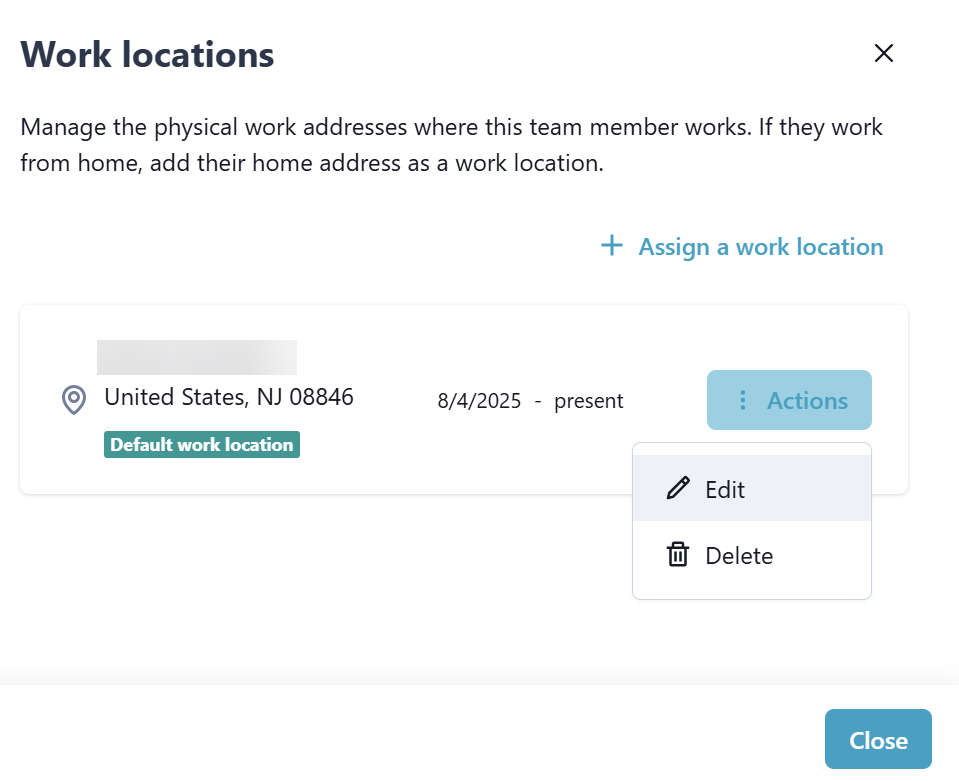Open the Actions dropdown button

(x=789, y=400)
